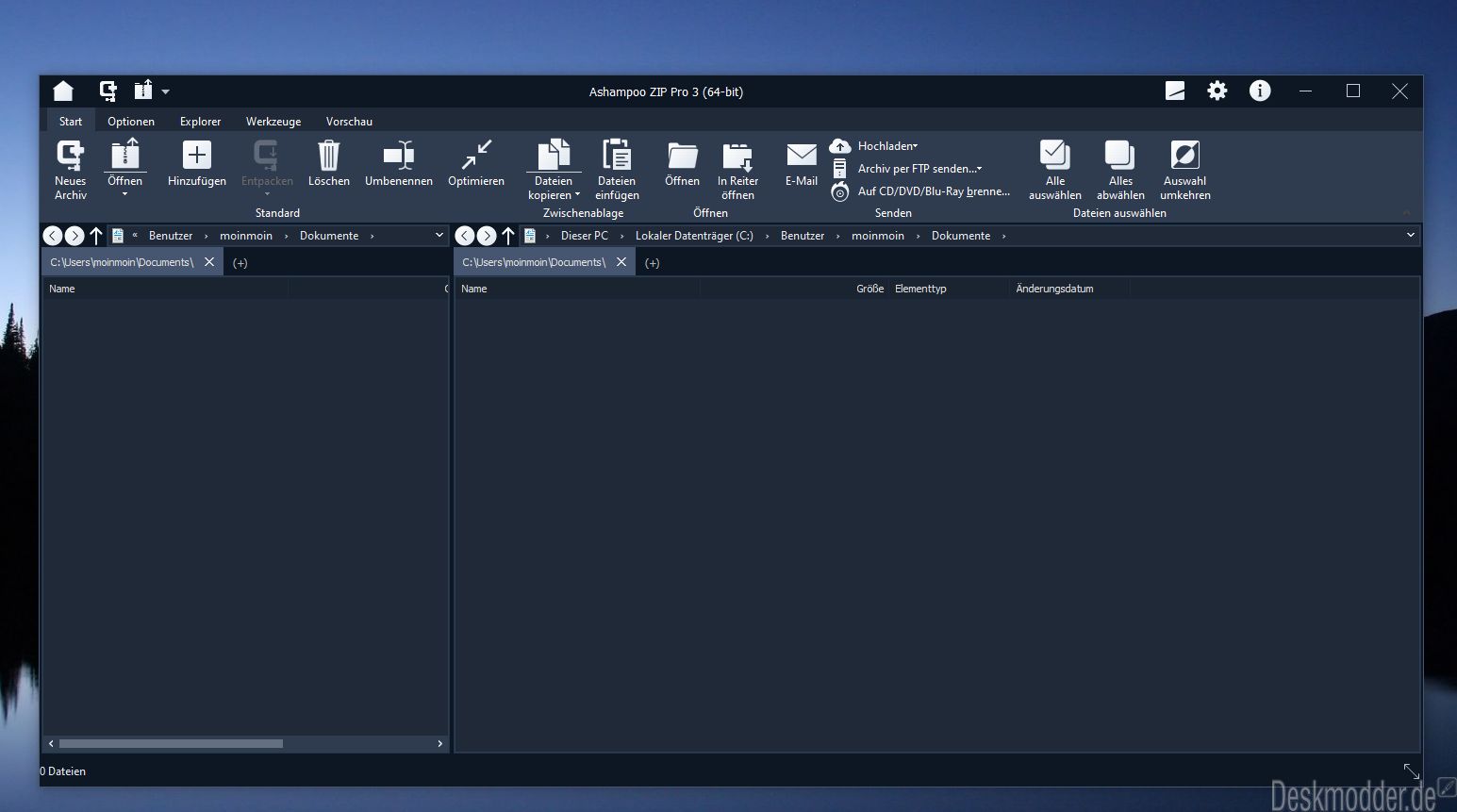Viewport: 1457px width, 812px height.
Task: Sort right pane by Änderungsdatum column
Action: pyautogui.click(x=1069, y=289)
